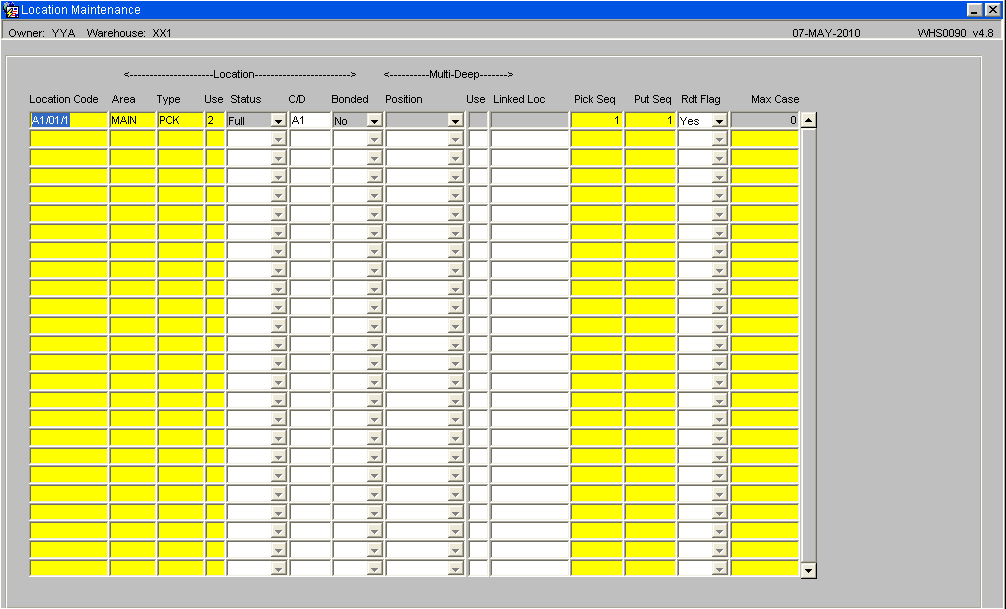Click the vertical scrollbar track of the location grid
Viewport: 1006px width, 609px height.
(x=808, y=345)
